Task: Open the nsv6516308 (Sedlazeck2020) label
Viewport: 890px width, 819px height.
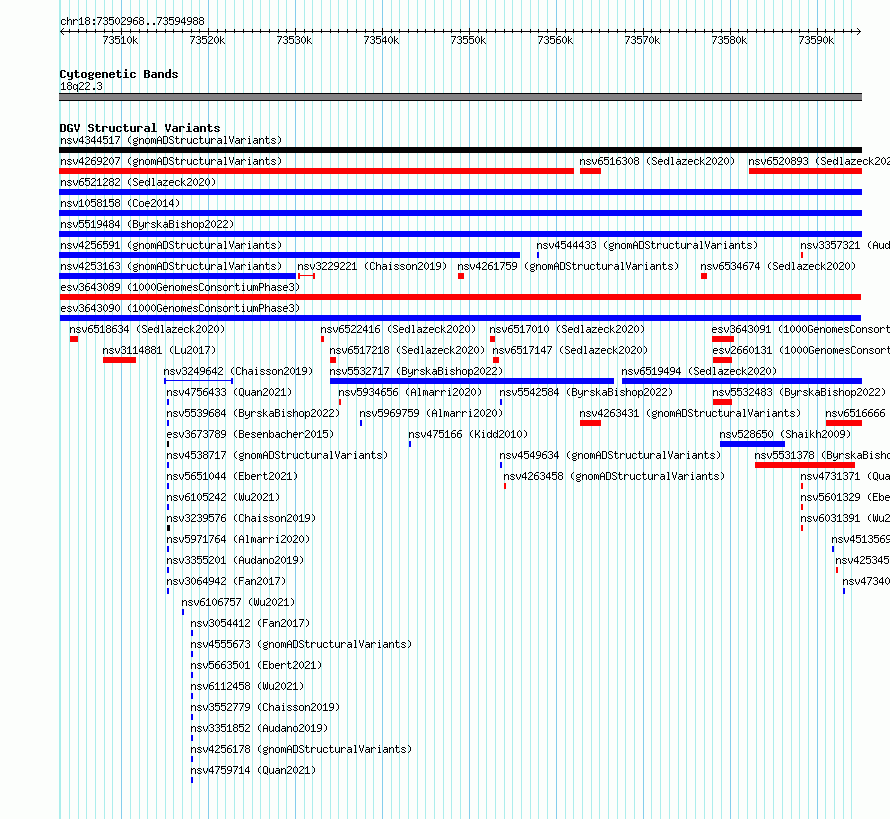Action: tap(657, 161)
